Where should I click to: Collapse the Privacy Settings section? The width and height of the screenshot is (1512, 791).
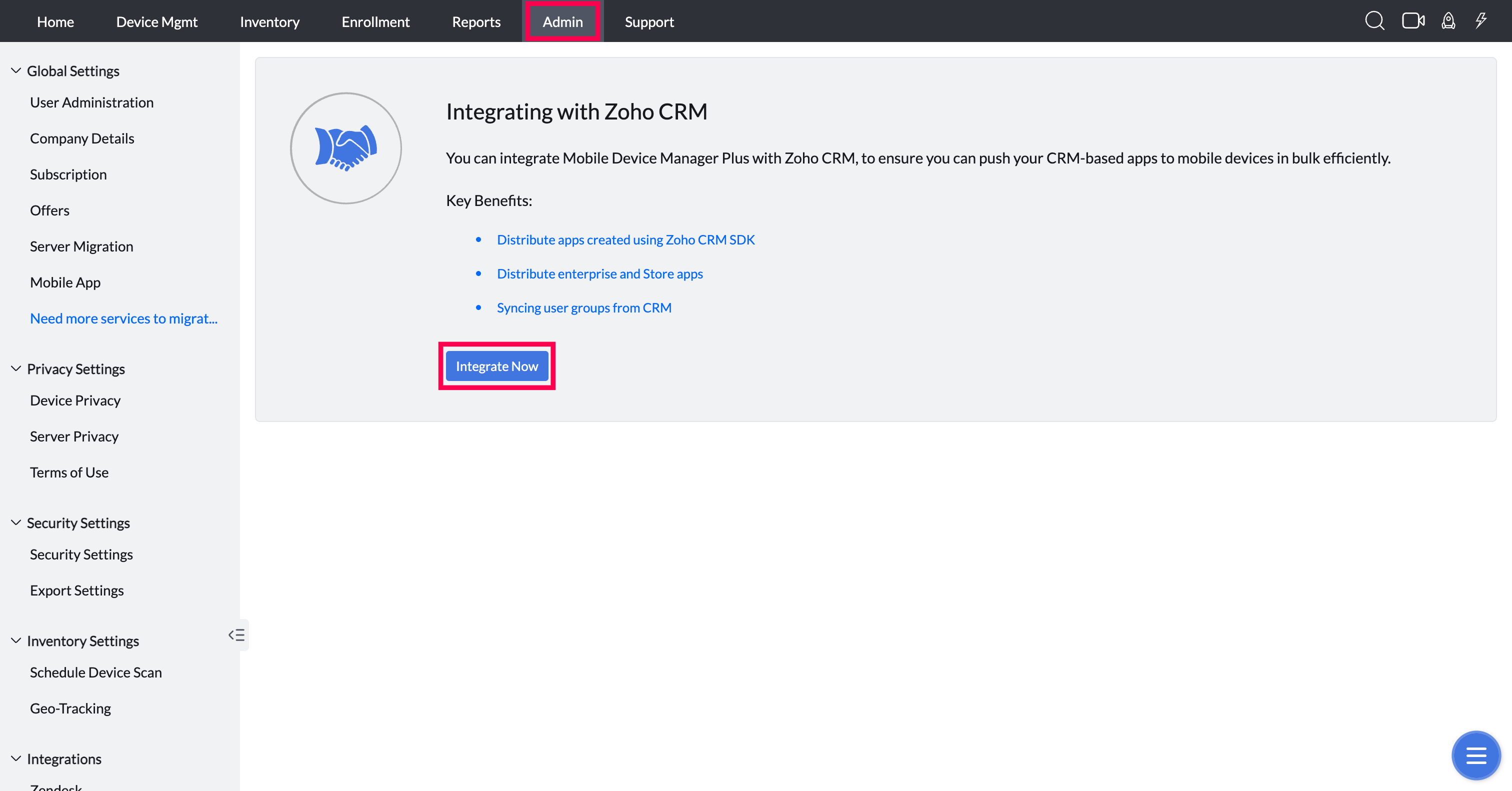point(16,369)
